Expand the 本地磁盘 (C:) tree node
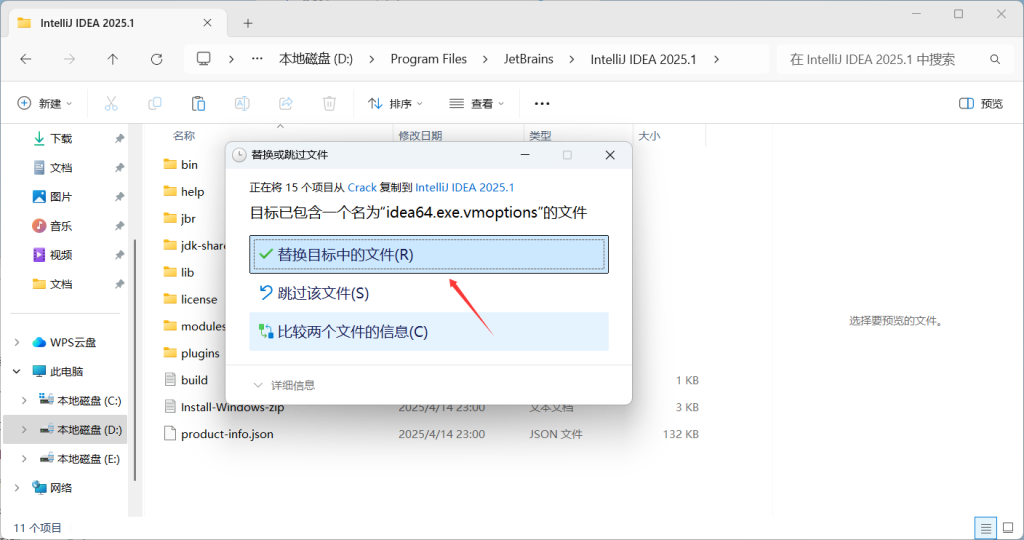Image resolution: width=1024 pixels, height=540 pixels. coord(24,400)
